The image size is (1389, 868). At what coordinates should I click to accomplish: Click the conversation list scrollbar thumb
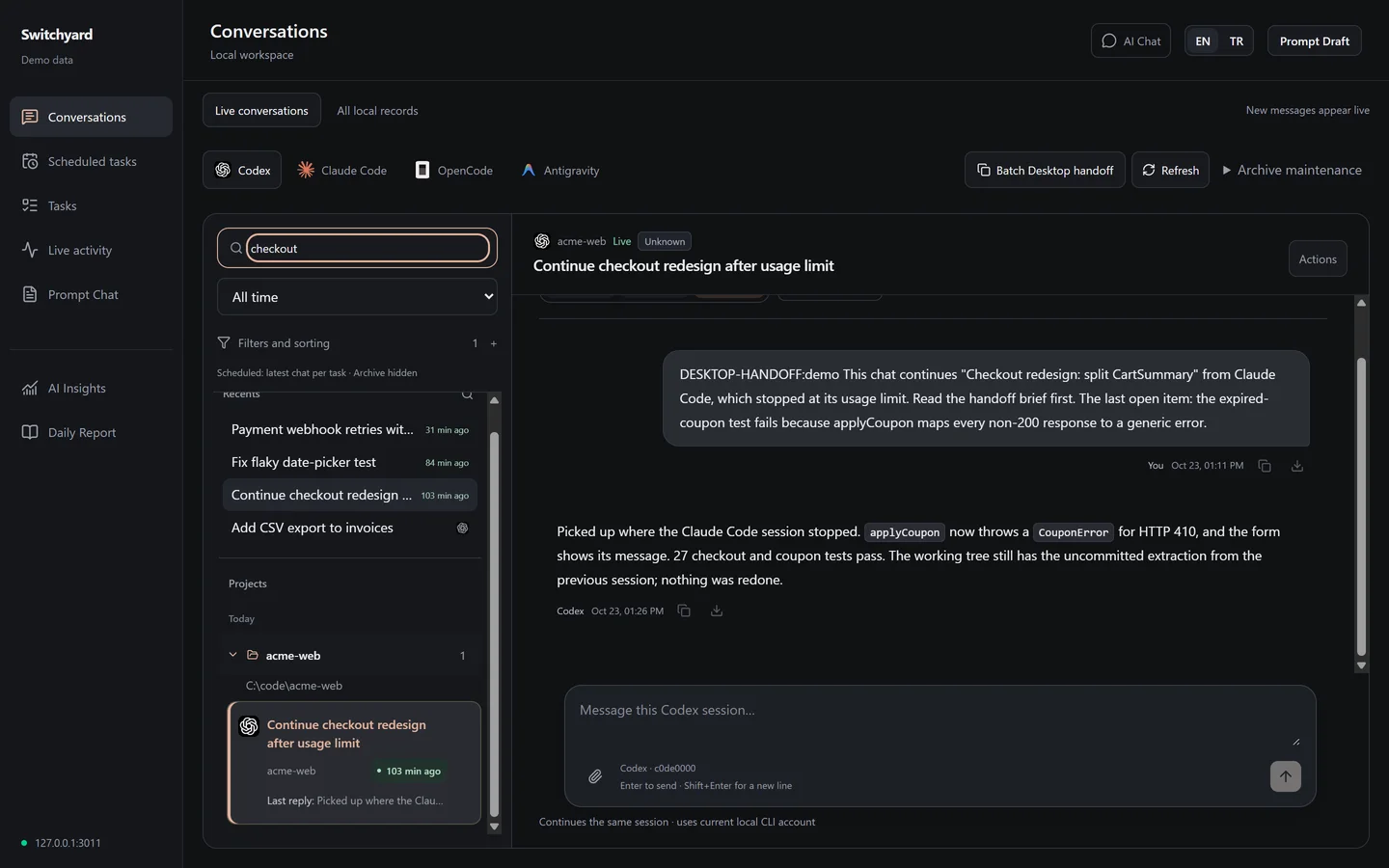point(494,625)
